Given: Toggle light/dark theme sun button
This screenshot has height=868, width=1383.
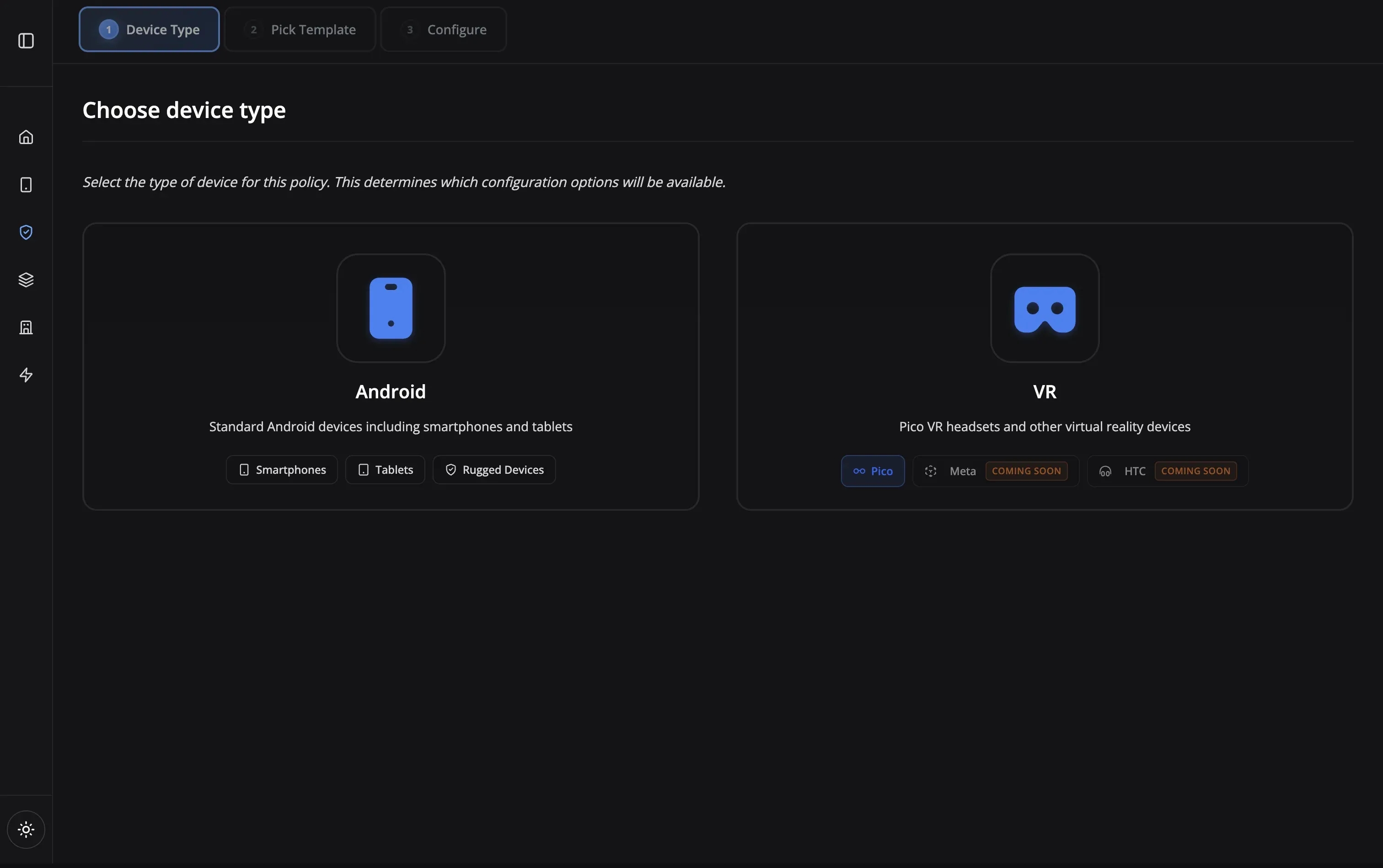Looking at the screenshot, I should [26, 830].
